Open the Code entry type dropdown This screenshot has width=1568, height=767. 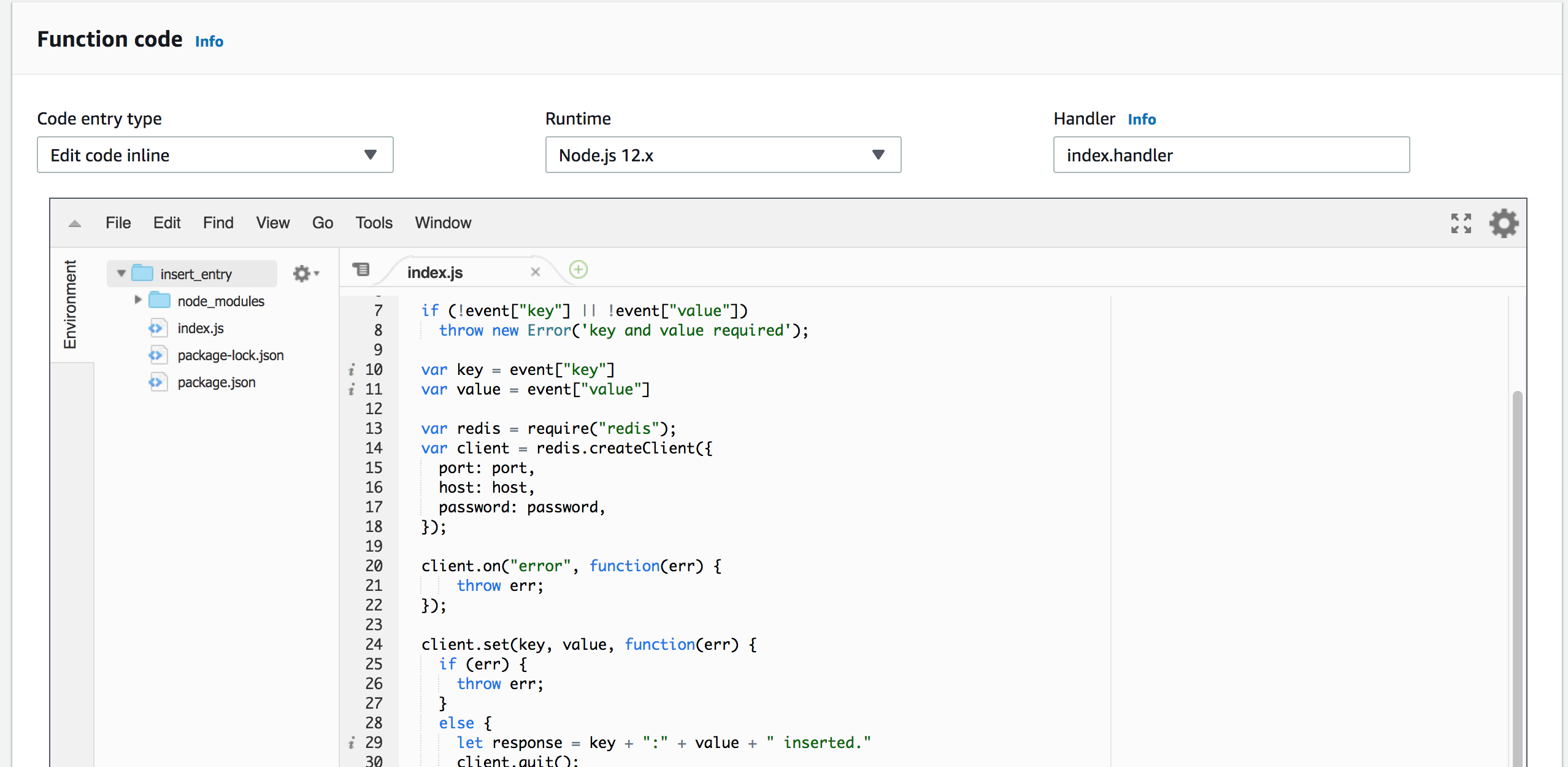[x=215, y=155]
